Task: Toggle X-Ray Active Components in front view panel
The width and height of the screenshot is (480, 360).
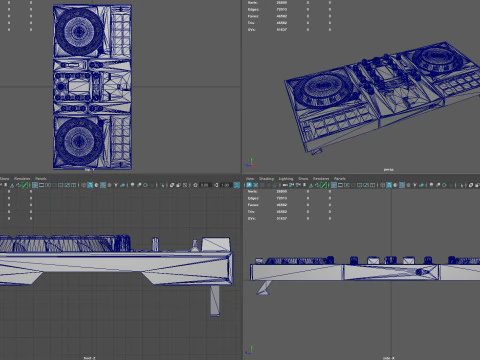Action: pos(178,185)
